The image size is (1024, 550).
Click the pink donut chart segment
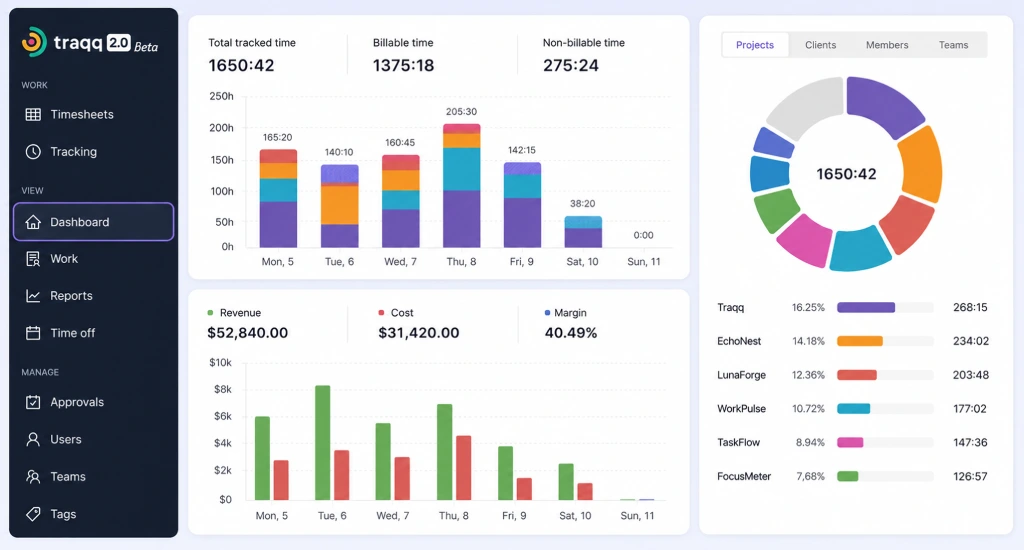pyautogui.click(x=807, y=241)
